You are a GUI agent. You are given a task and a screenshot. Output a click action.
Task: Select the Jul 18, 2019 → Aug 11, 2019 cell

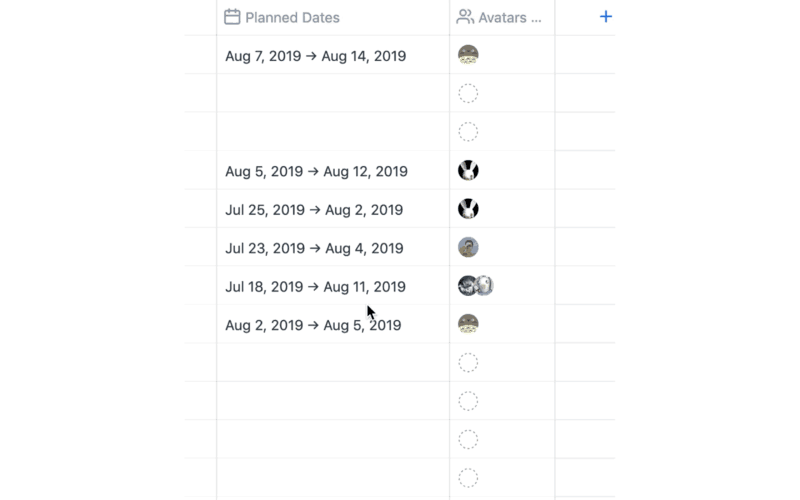click(x=315, y=287)
